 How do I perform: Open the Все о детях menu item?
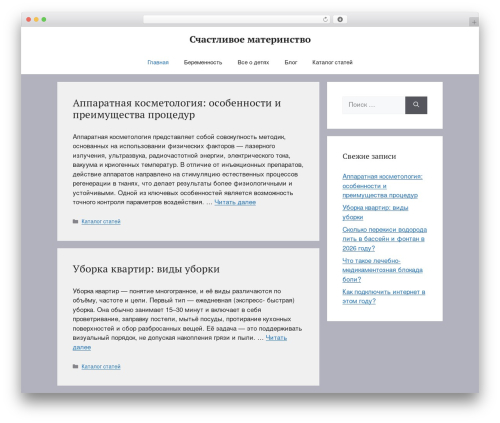pos(253,62)
